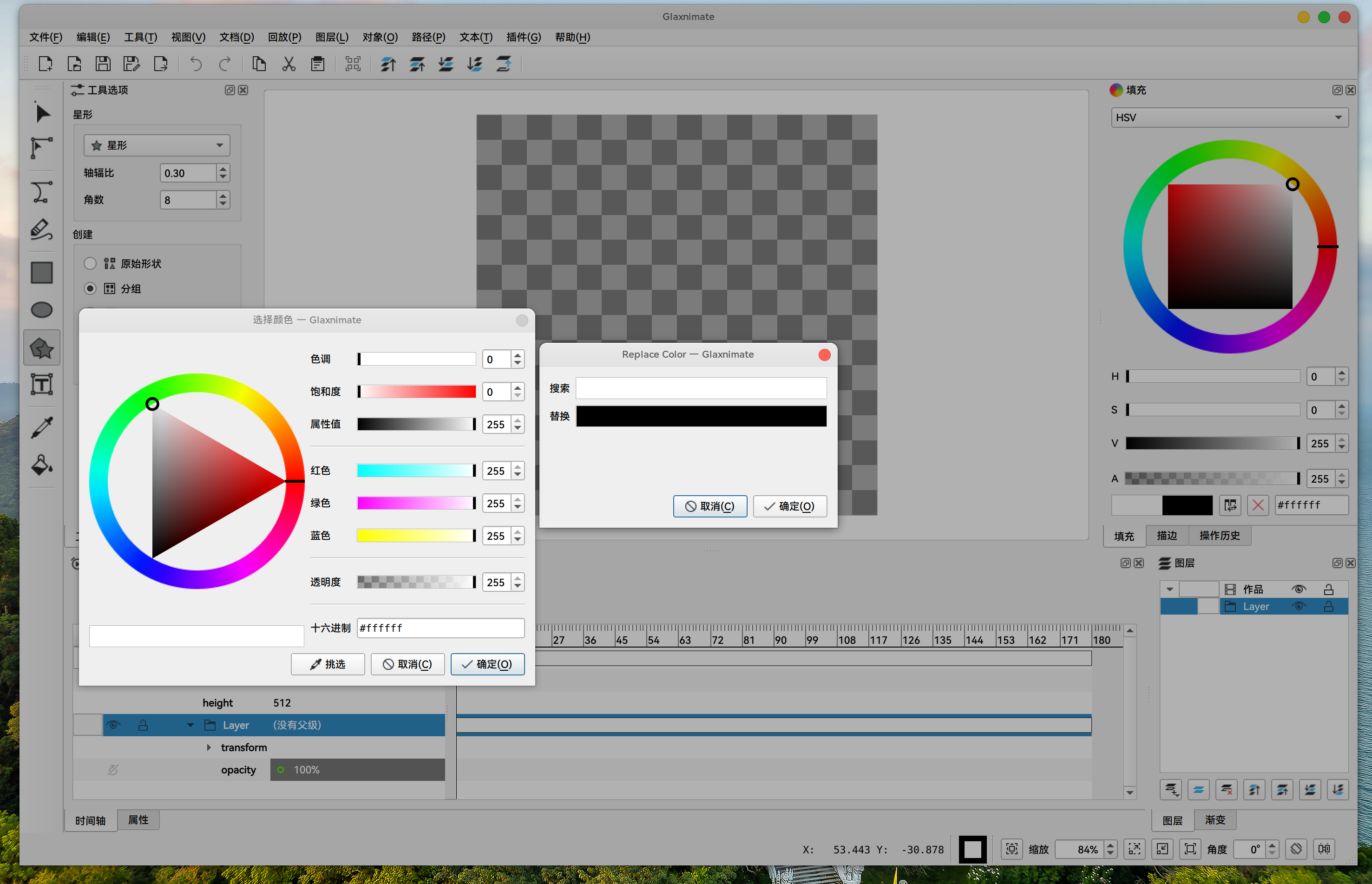Select the Star tool

(x=42, y=348)
